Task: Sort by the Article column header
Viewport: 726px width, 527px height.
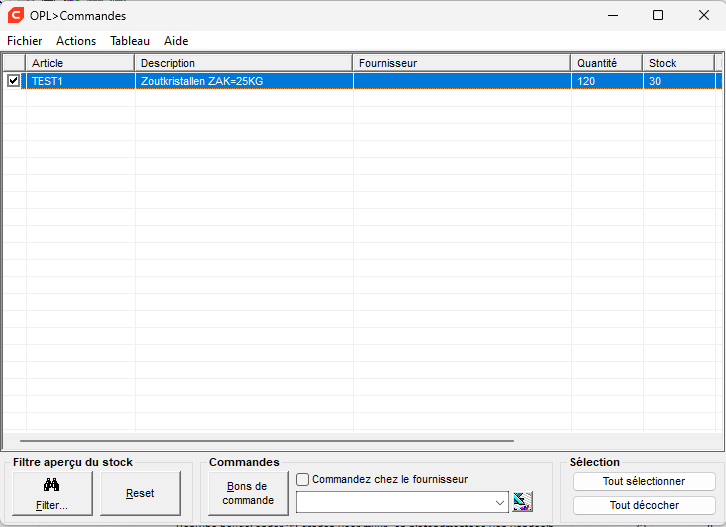Action: [x=80, y=63]
